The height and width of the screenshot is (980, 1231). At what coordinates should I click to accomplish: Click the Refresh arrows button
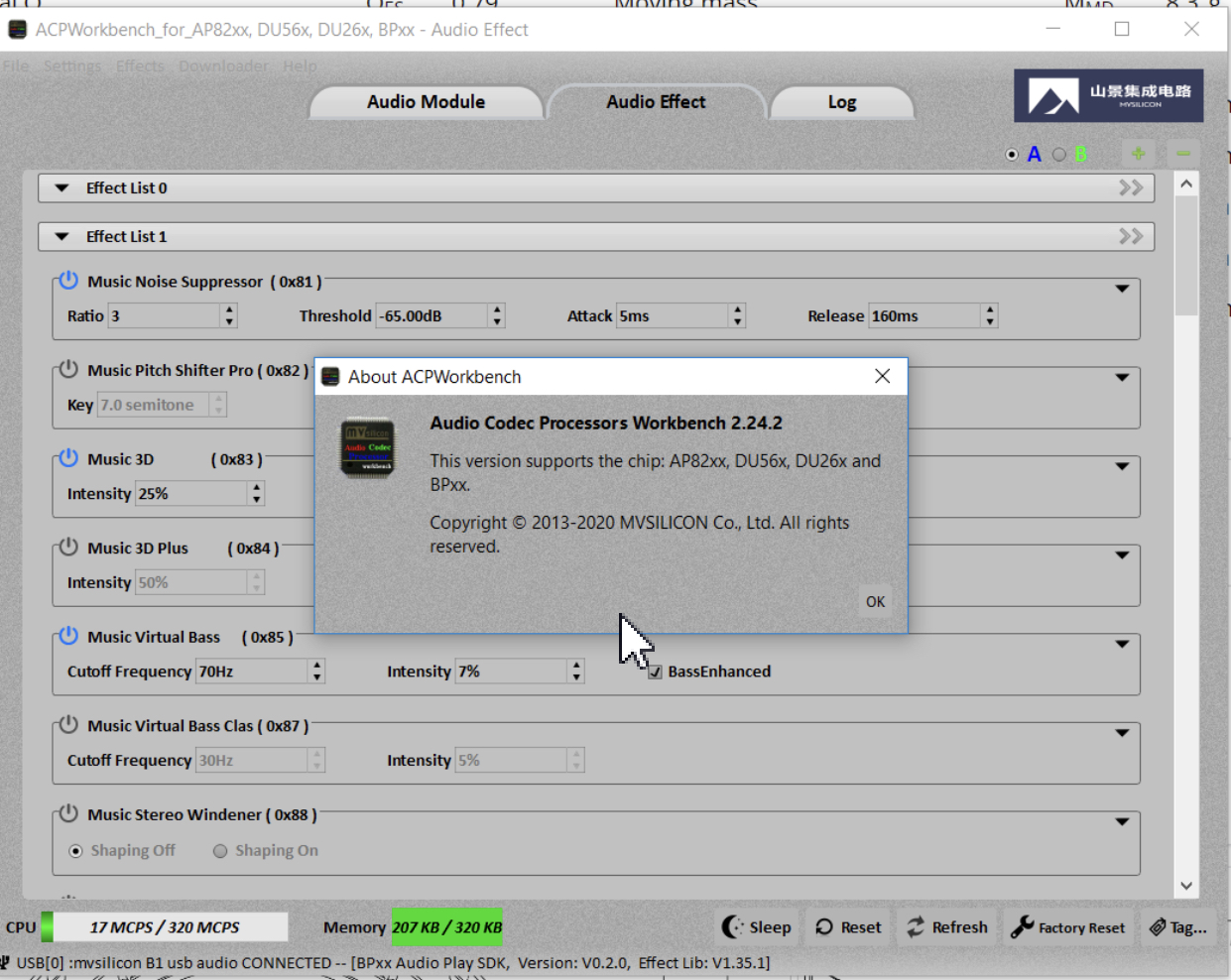pyautogui.click(x=947, y=927)
